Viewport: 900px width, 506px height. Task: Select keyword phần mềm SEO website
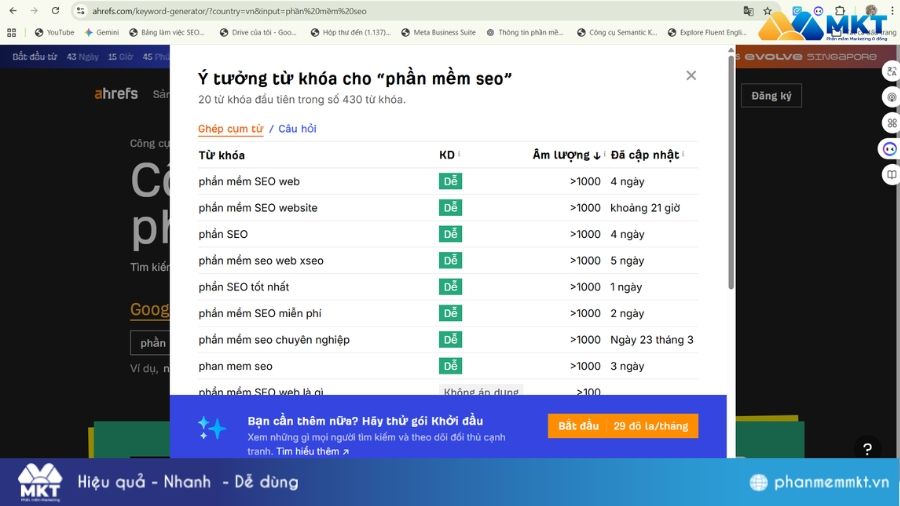coord(258,208)
